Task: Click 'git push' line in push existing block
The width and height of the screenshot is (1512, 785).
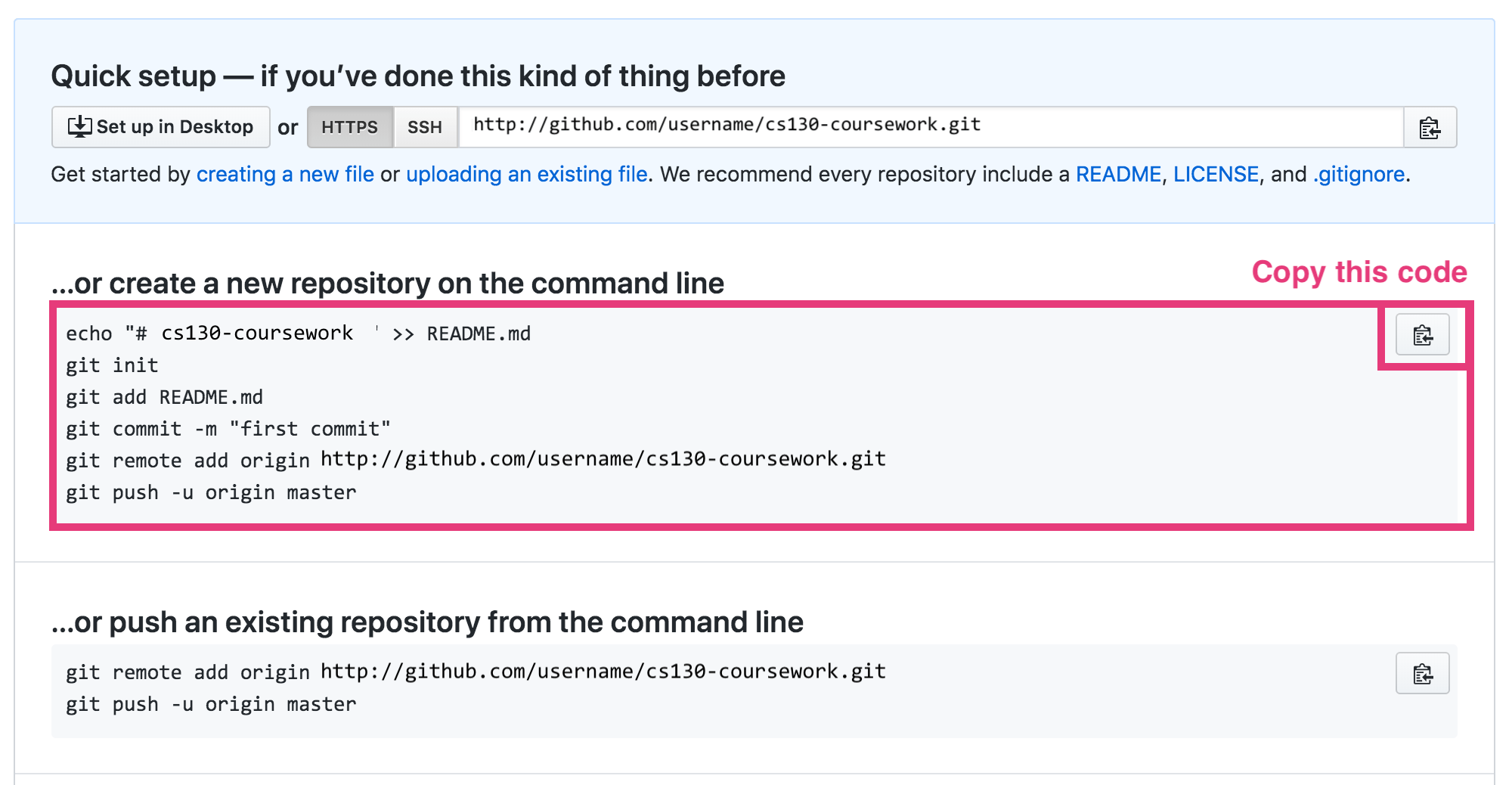Action: (x=211, y=704)
